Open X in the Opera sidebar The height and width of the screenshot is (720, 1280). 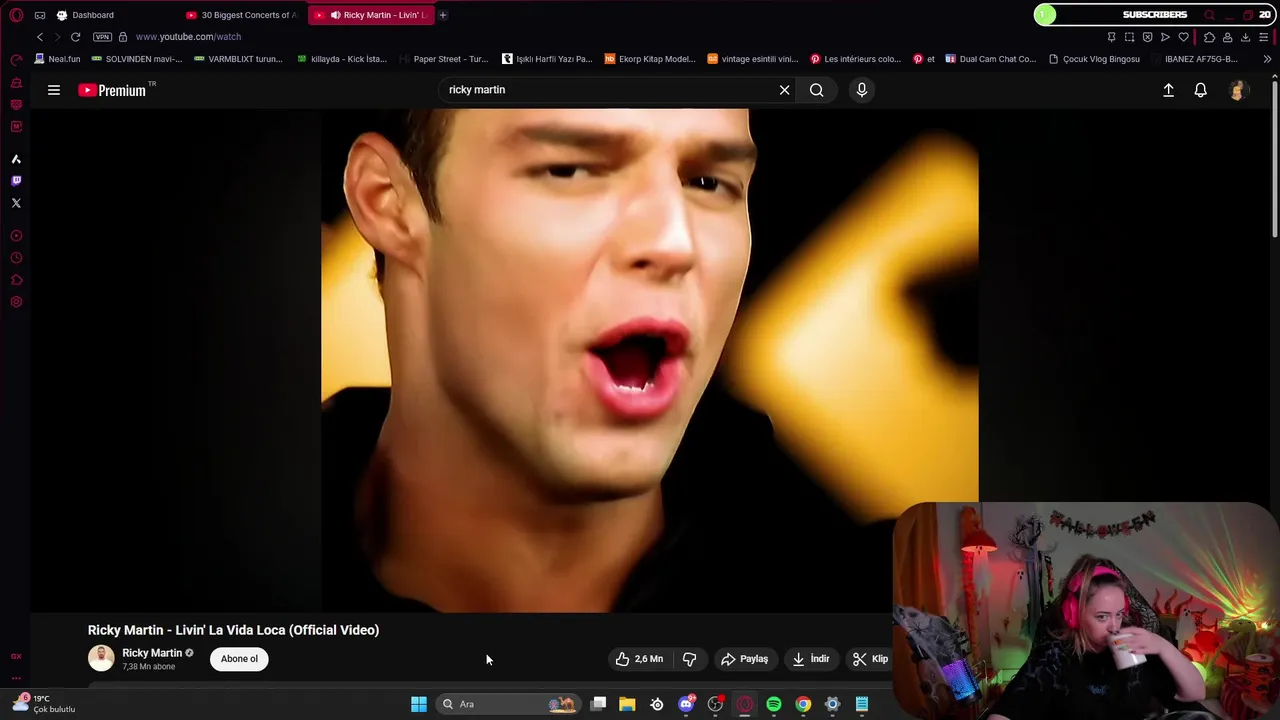(16, 203)
